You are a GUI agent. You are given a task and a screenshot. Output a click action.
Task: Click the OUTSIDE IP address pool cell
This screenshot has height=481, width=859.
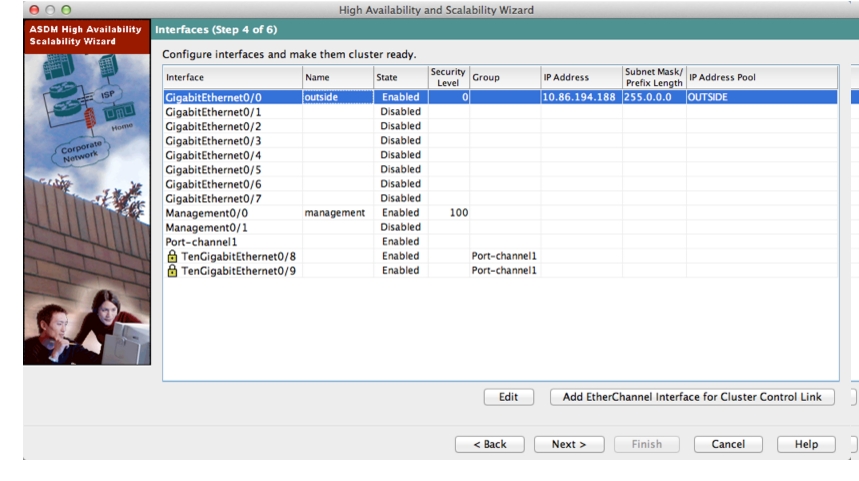(x=762, y=97)
